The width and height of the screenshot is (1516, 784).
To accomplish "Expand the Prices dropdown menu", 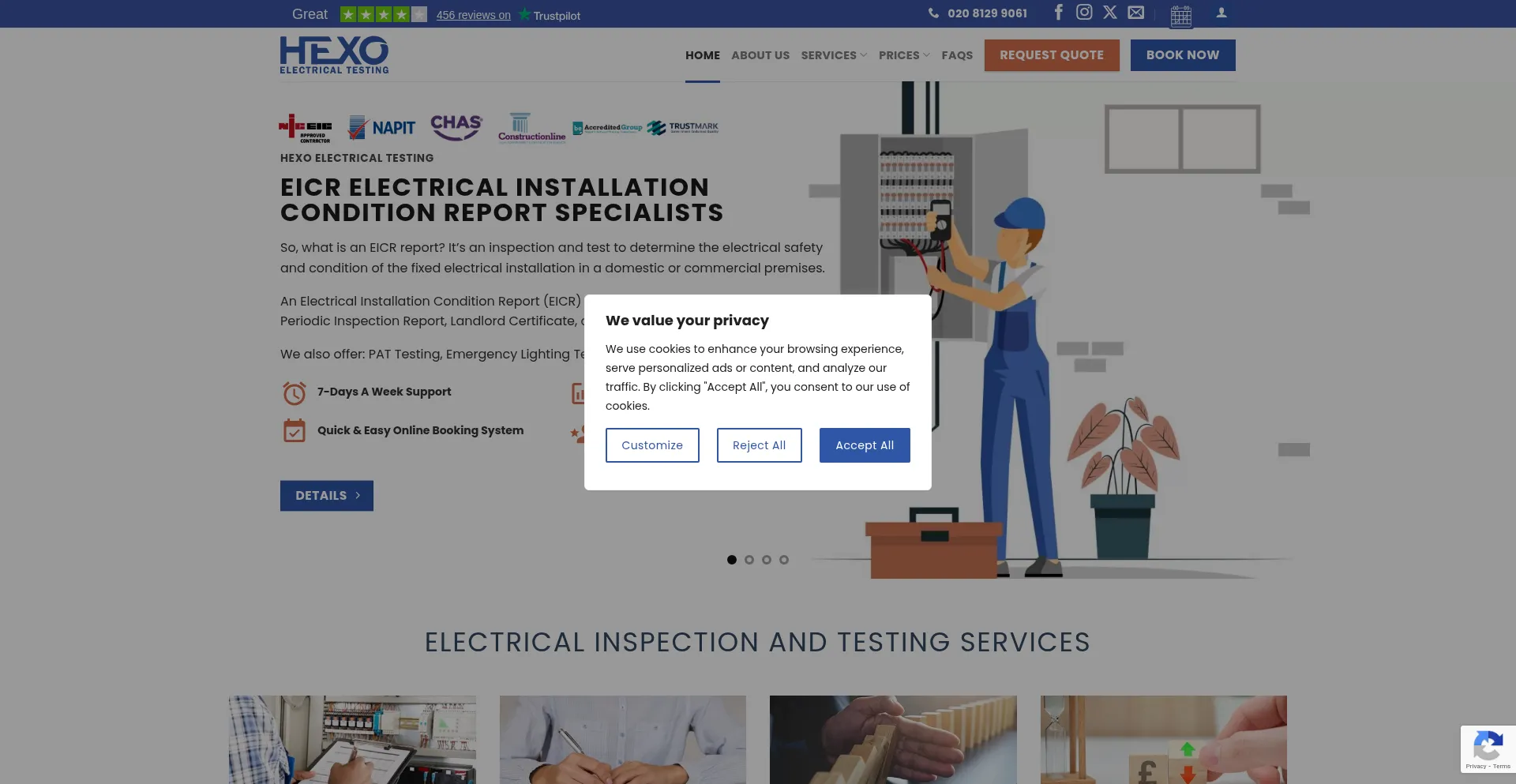I will 904,55.
